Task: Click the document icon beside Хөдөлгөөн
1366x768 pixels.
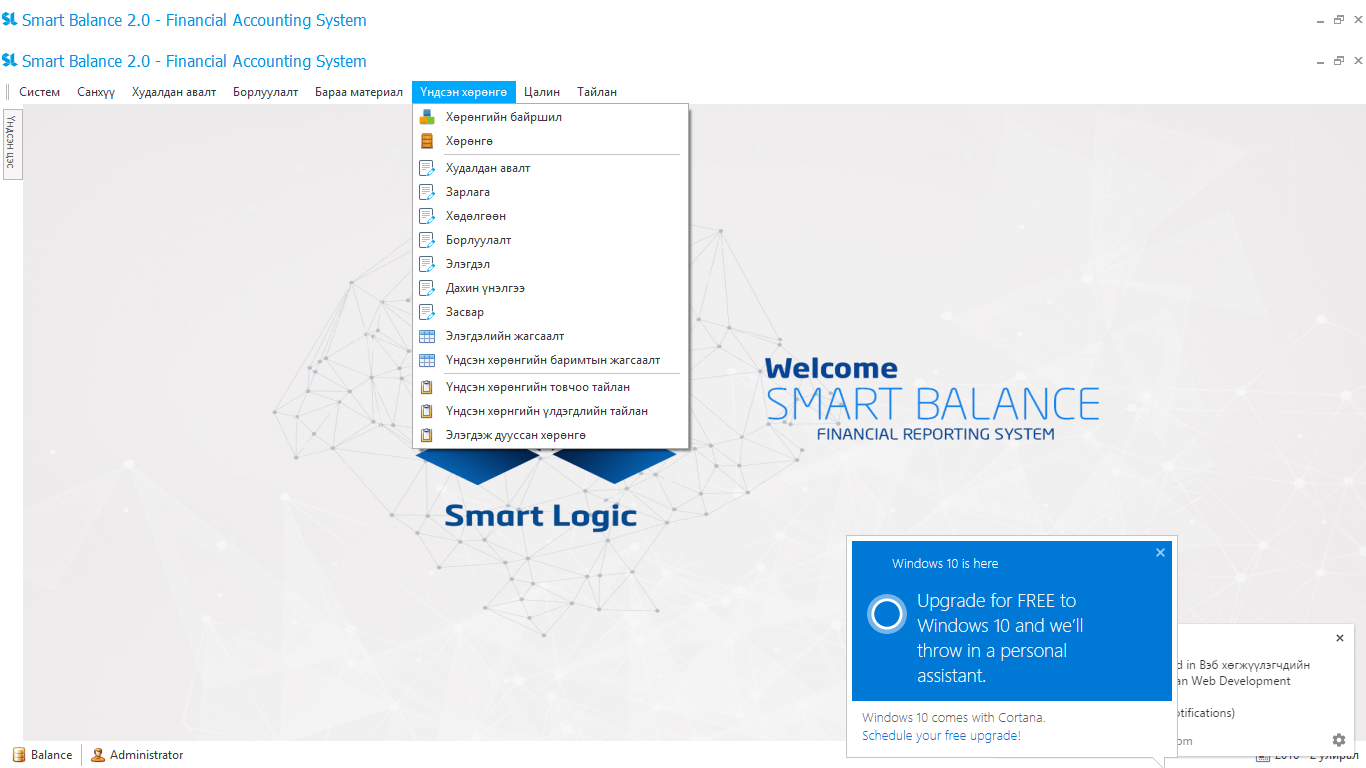Action: pyautogui.click(x=427, y=216)
